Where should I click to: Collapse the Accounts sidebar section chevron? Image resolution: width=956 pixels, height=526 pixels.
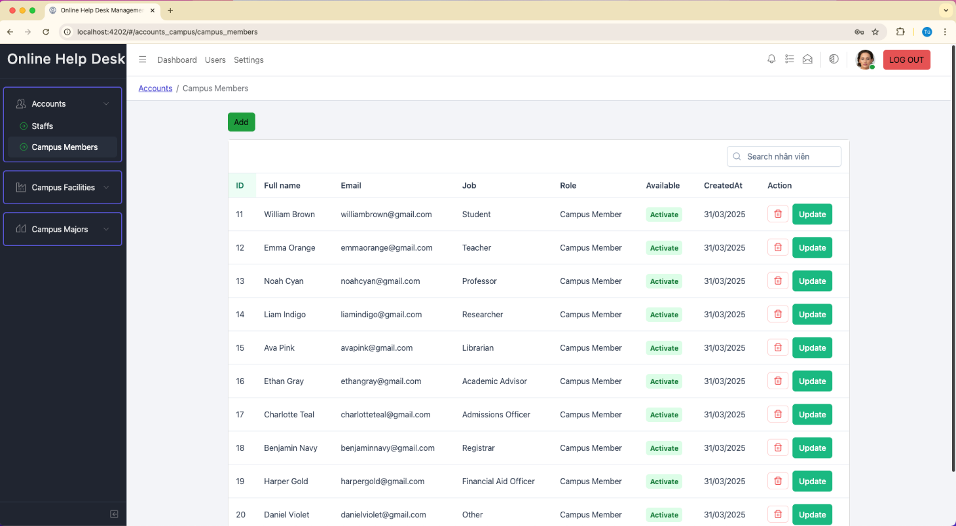pyautogui.click(x=106, y=104)
